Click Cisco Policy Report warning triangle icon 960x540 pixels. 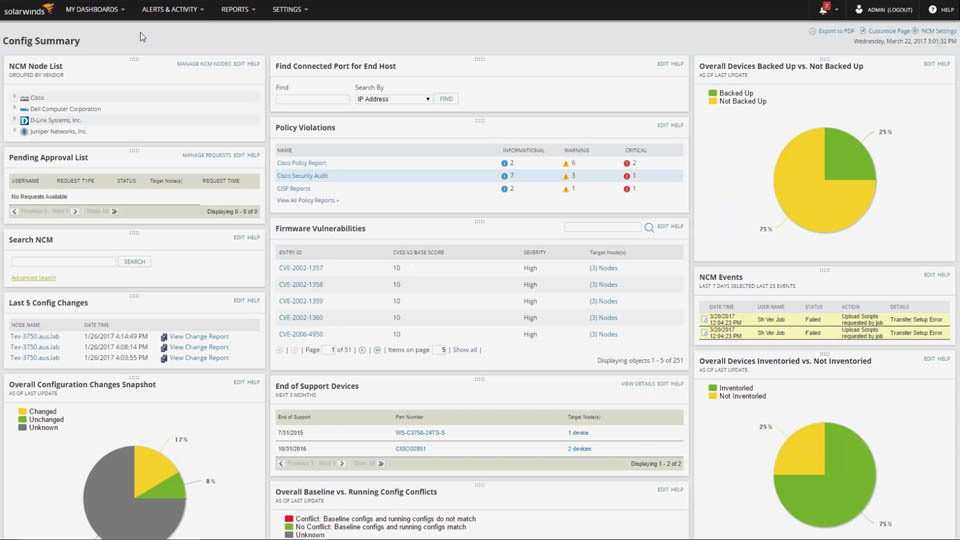click(566, 163)
